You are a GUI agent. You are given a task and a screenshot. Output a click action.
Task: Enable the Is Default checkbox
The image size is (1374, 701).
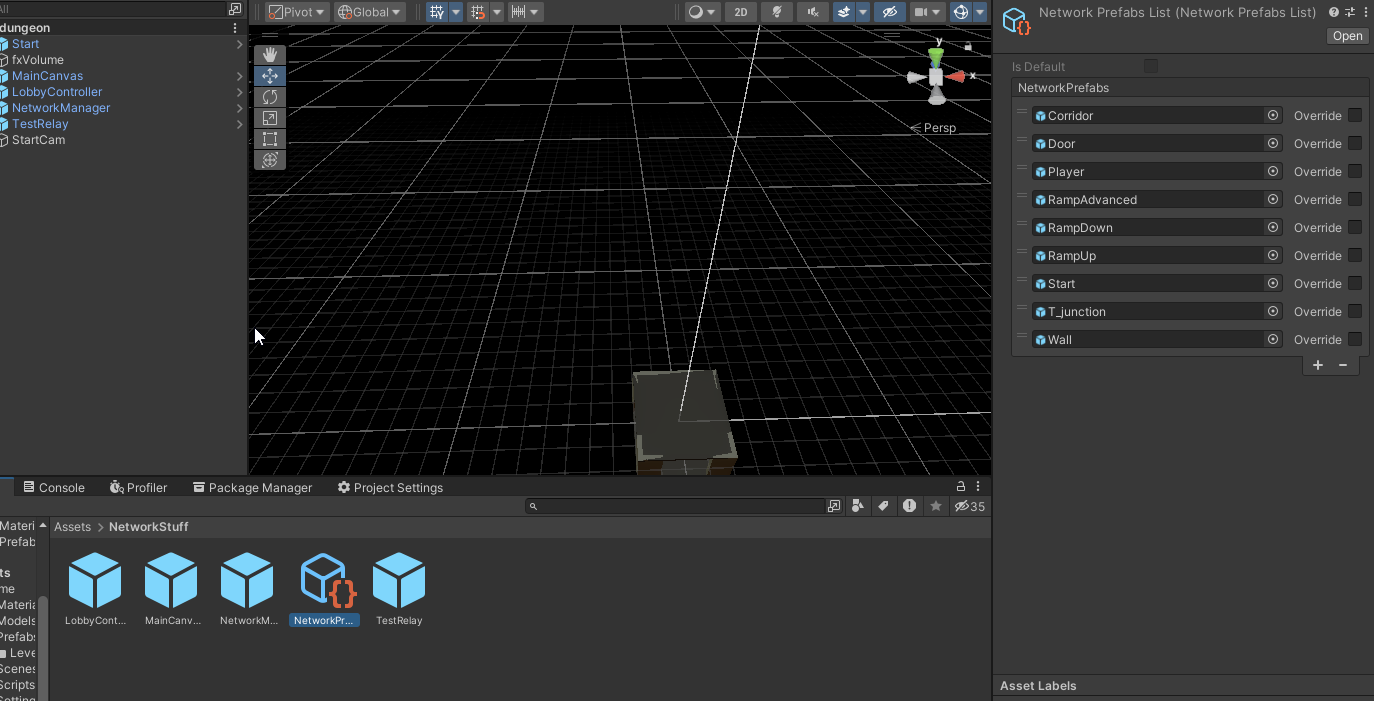1150,65
